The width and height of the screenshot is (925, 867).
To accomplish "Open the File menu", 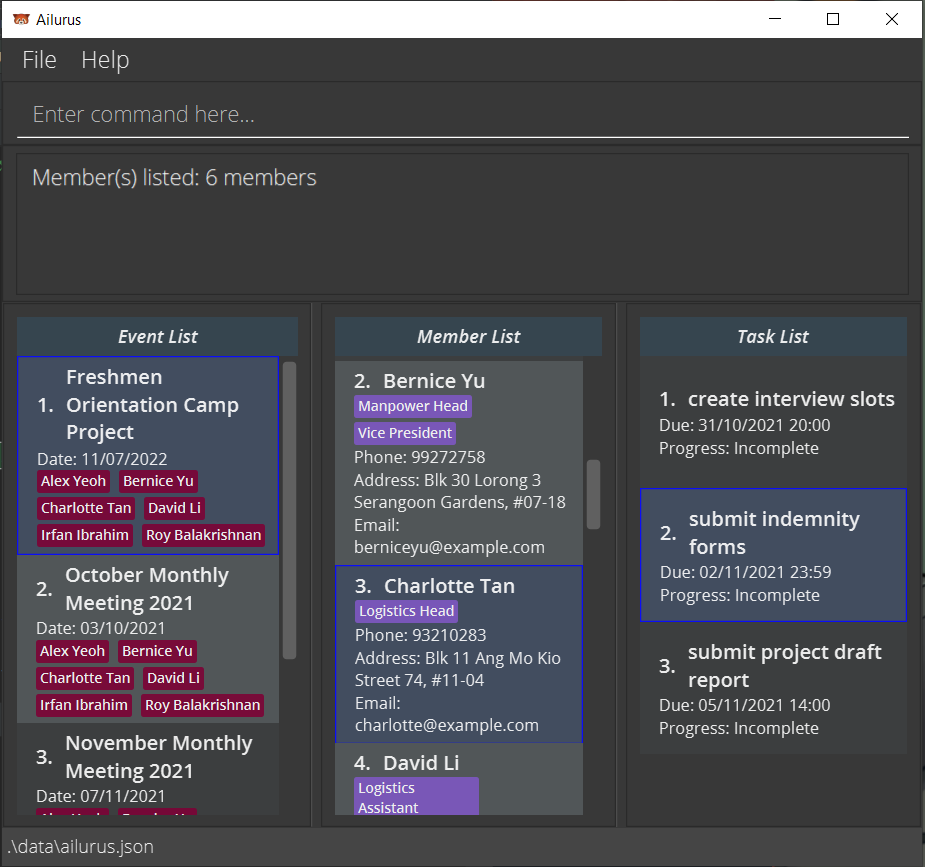I will (x=39, y=60).
